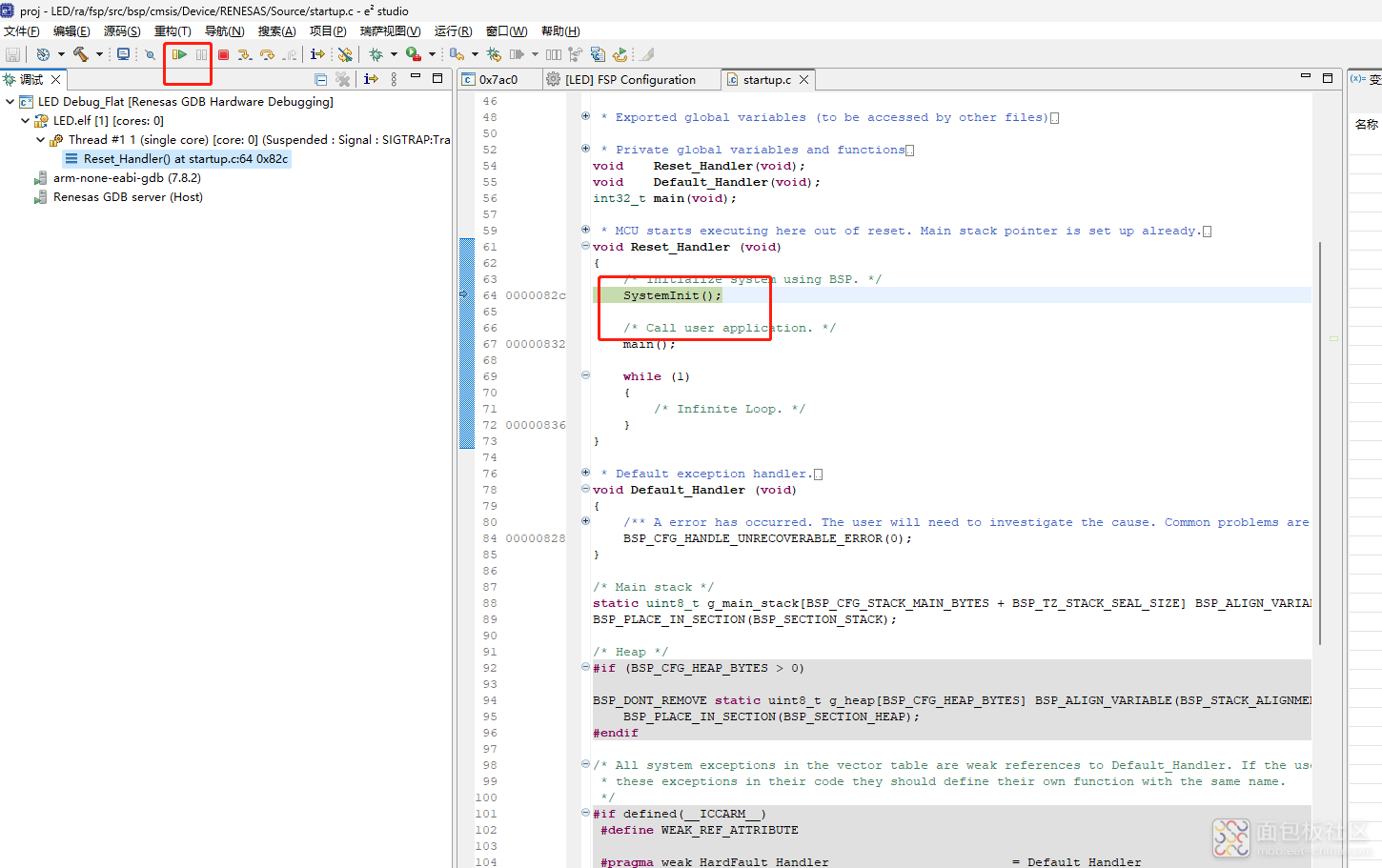Maximize the Debug view panel
1382x868 pixels.
(x=437, y=78)
